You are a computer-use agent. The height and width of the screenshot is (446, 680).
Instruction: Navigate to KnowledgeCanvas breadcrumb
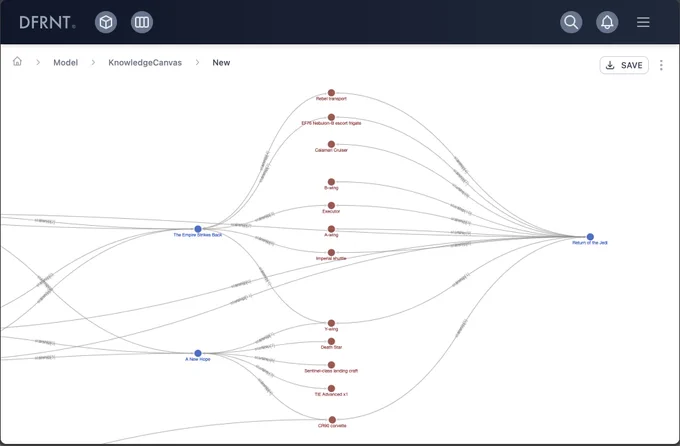(145, 62)
